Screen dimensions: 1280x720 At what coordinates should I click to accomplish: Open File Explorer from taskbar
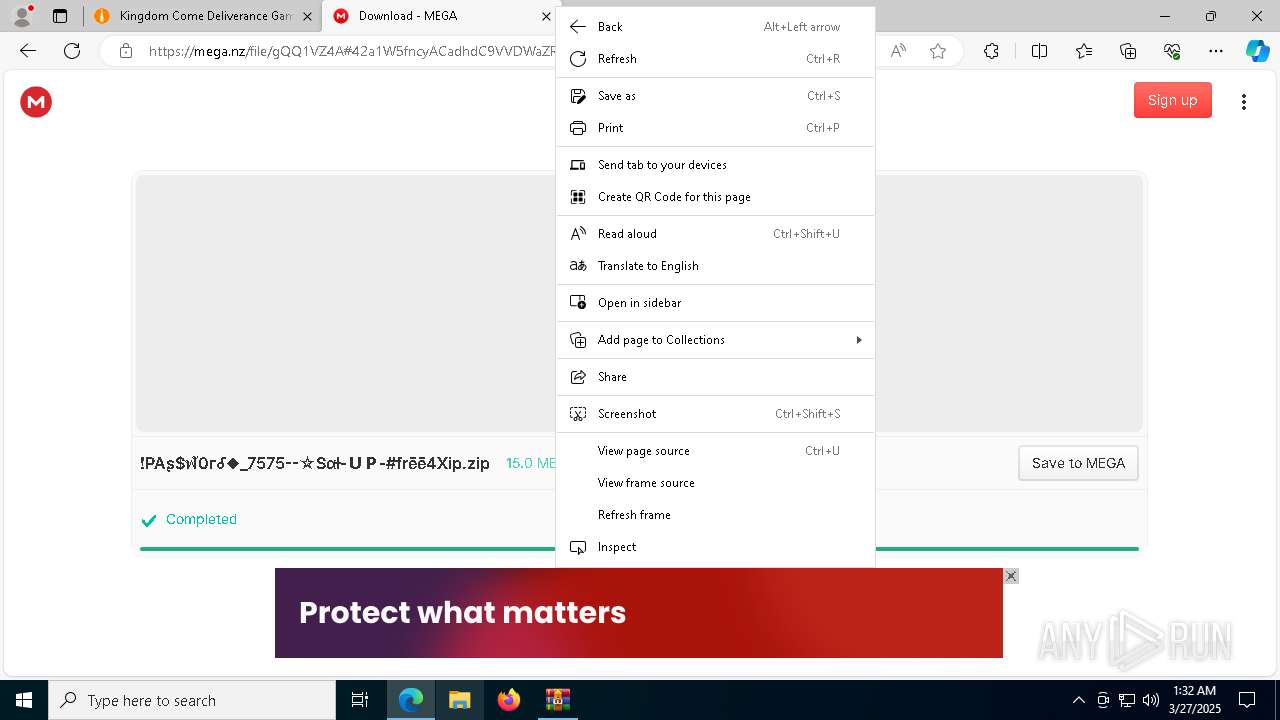click(x=459, y=700)
